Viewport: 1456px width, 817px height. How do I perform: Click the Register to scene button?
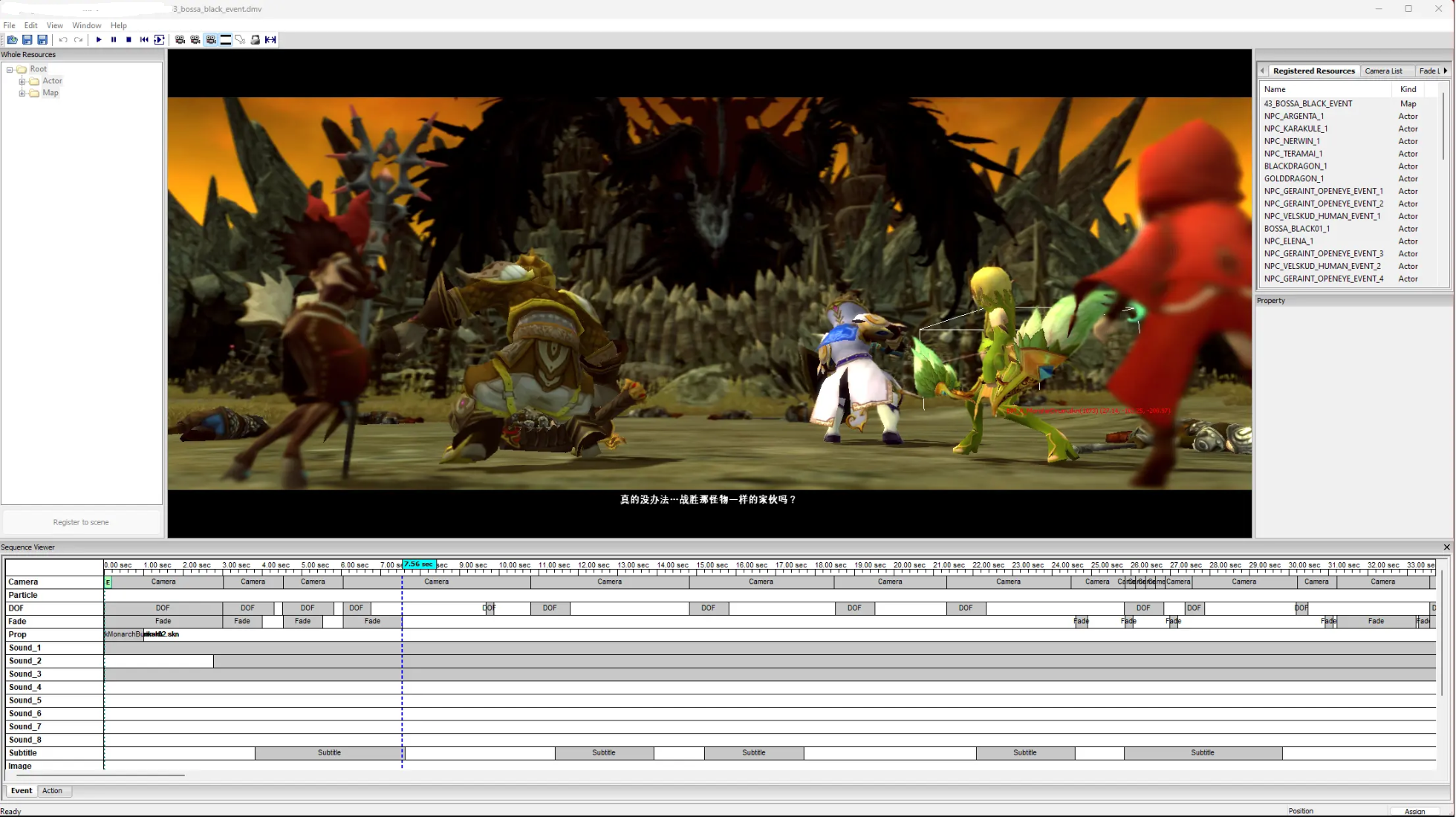pyautogui.click(x=81, y=522)
